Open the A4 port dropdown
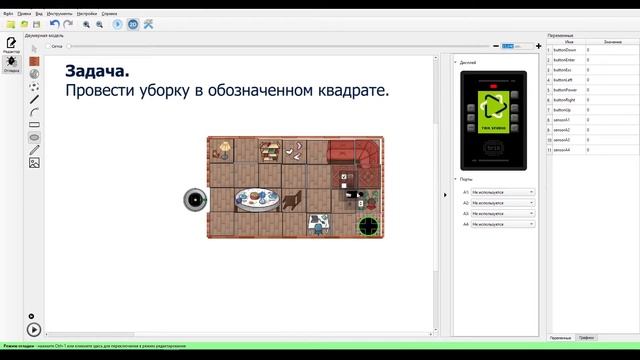This screenshot has width=640, height=360. coord(502,224)
